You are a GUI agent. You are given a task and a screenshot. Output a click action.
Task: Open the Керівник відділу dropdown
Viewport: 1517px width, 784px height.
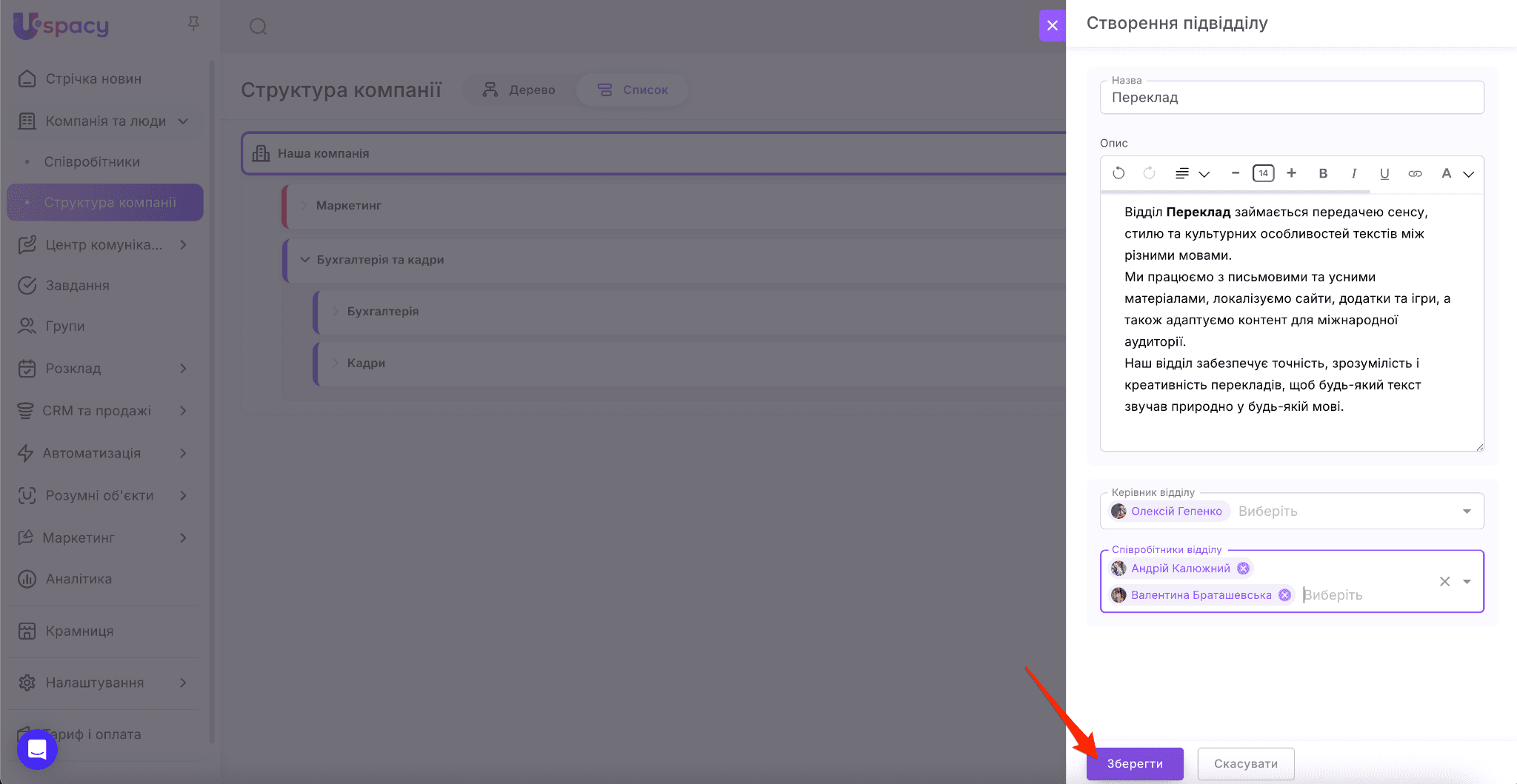pyautogui.click(x=1467, y=512)
